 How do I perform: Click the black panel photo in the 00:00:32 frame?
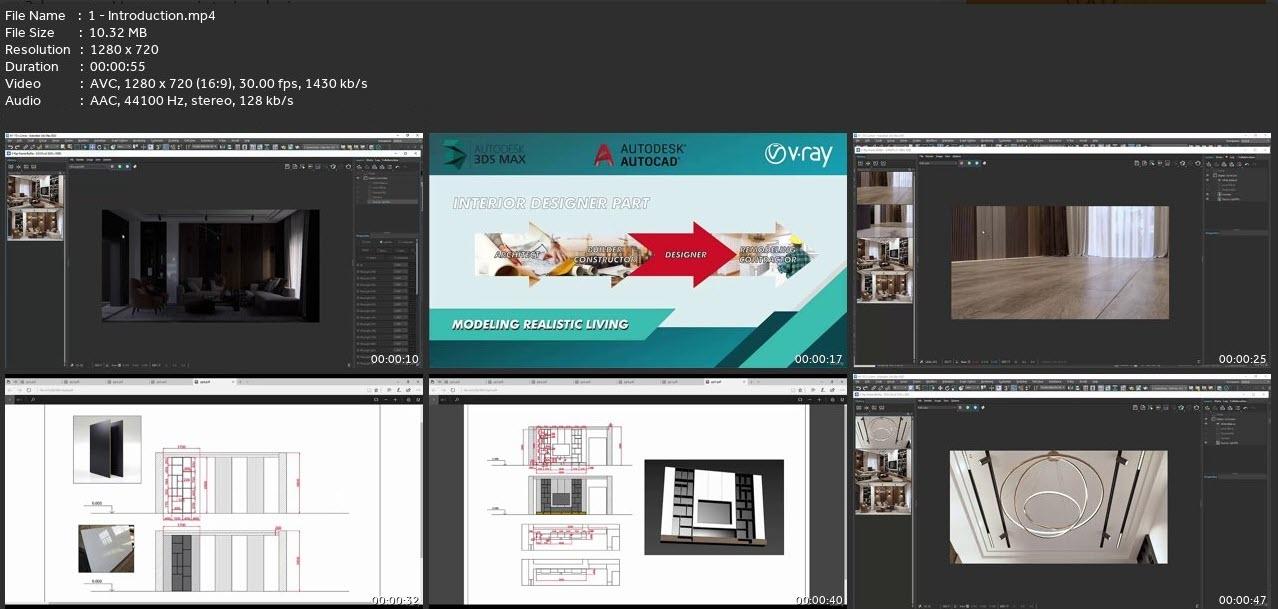pos(107,449)
